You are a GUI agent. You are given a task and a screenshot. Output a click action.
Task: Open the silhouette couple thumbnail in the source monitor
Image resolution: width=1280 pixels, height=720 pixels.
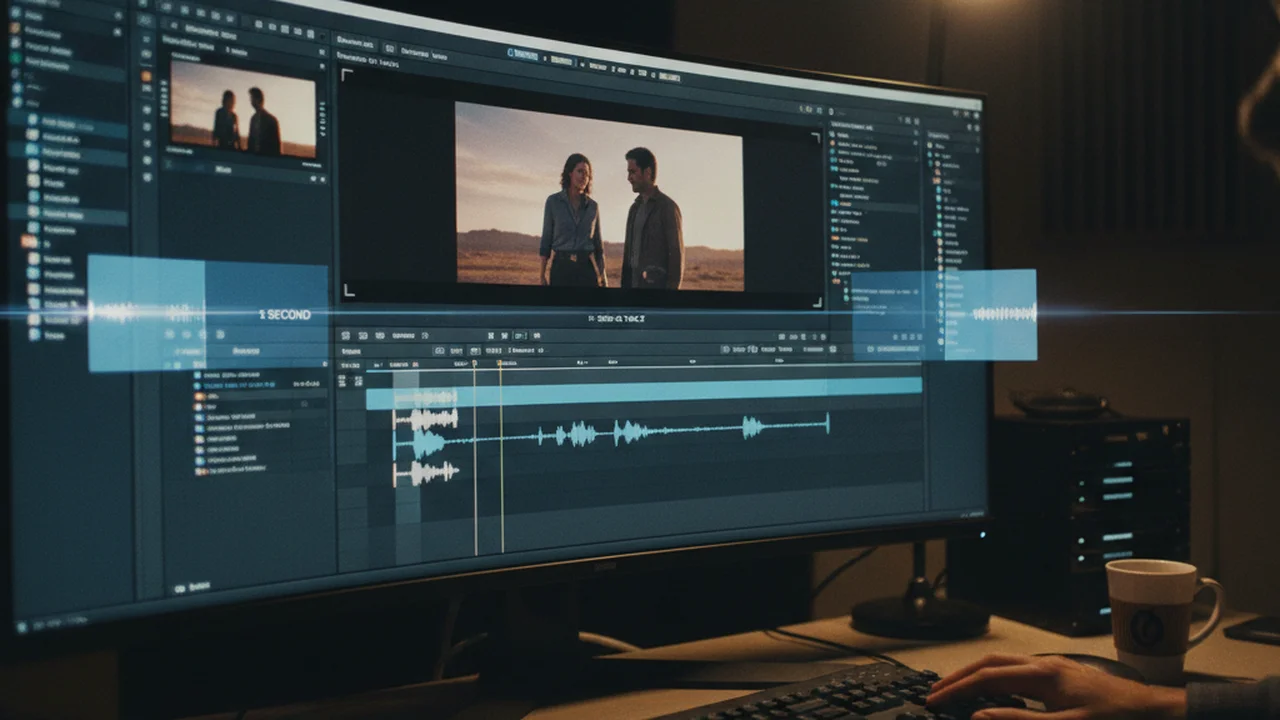coord(243,107)
